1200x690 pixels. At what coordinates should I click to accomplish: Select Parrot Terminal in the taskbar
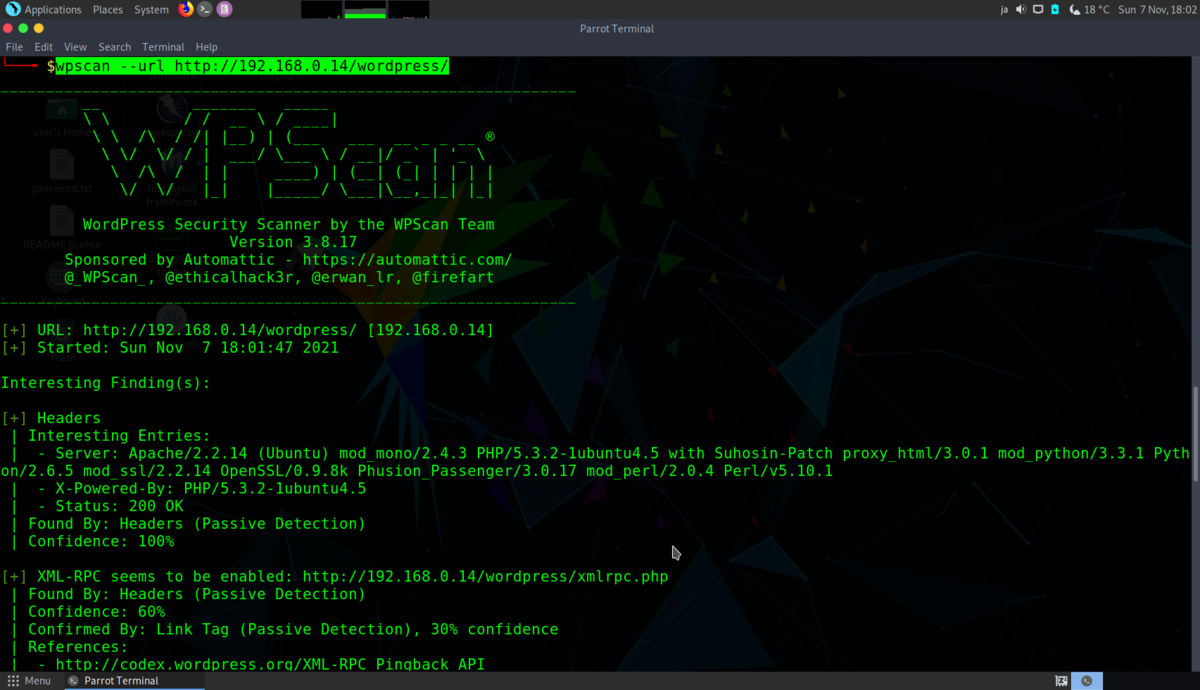tap(135, 681)
